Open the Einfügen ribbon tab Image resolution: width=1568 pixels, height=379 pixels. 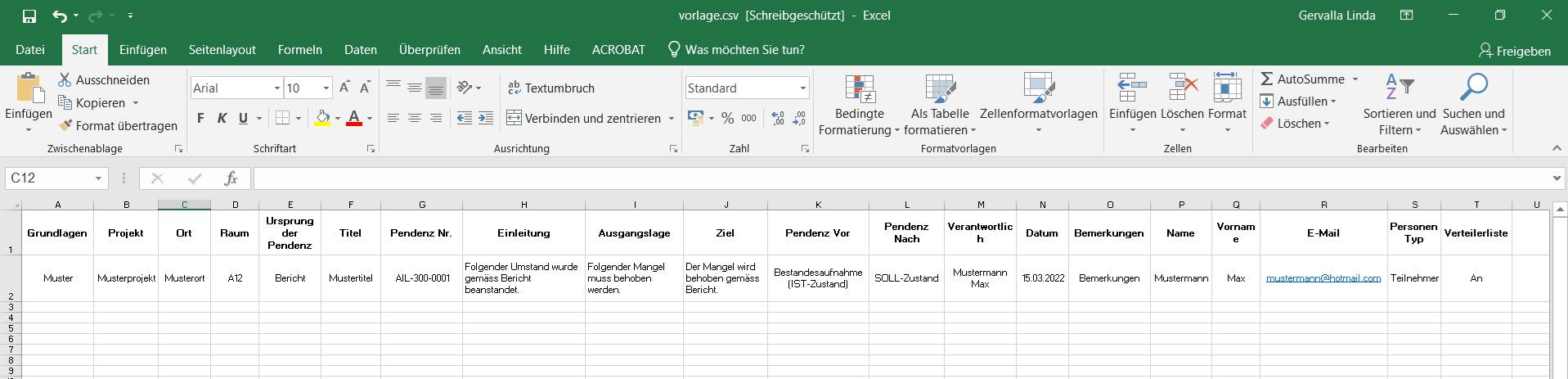click(143, 50)
